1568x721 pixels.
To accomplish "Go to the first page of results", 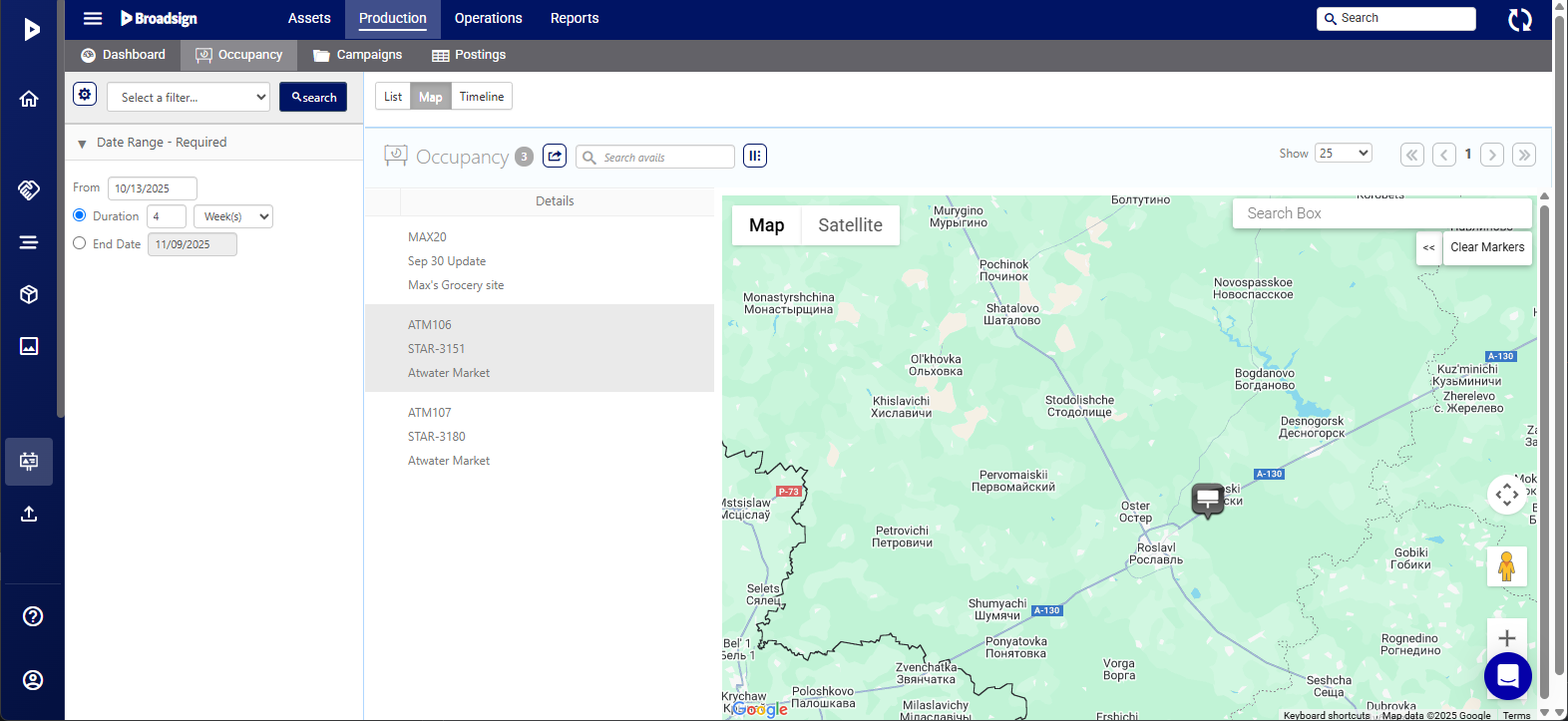I will tap(1412, 155).
